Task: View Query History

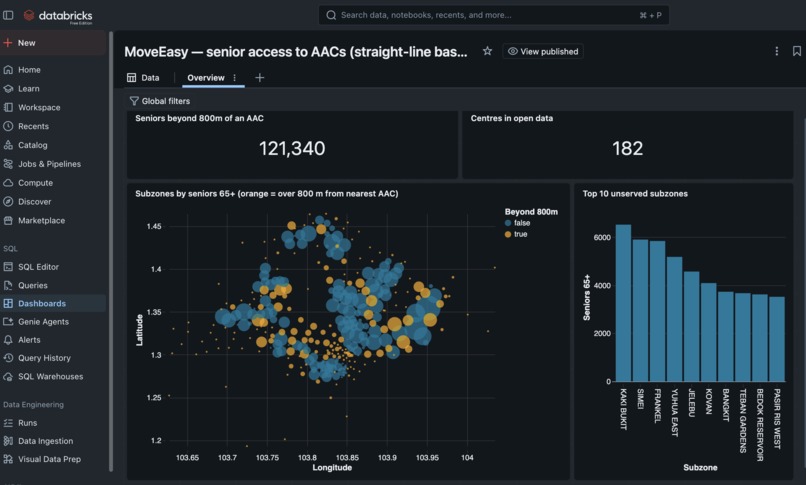Action: coord(53,358)
